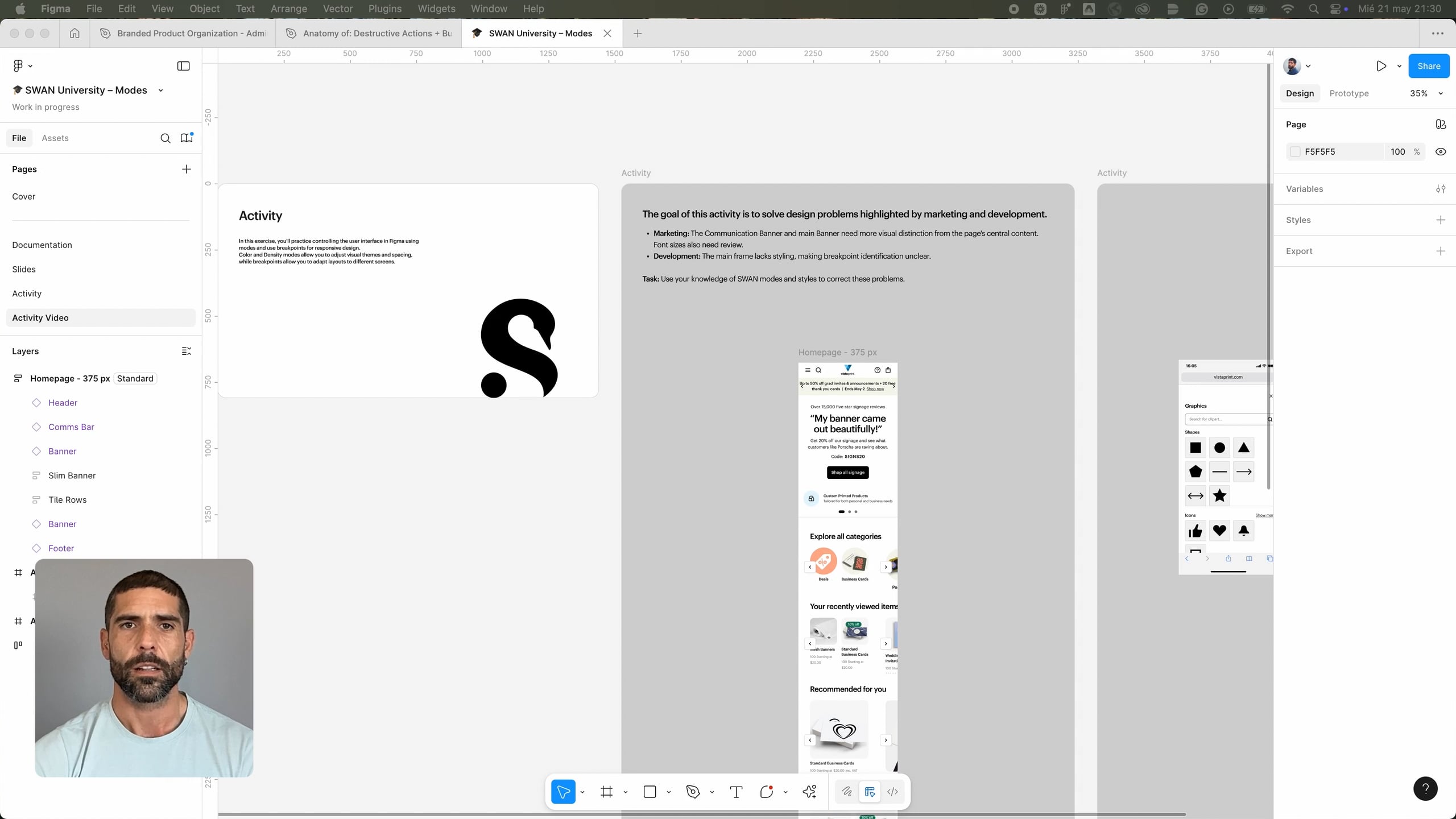The height and width of the screenshot is (819, 1456).
Task: Open the Cover page
Action: tap(24, 196)
